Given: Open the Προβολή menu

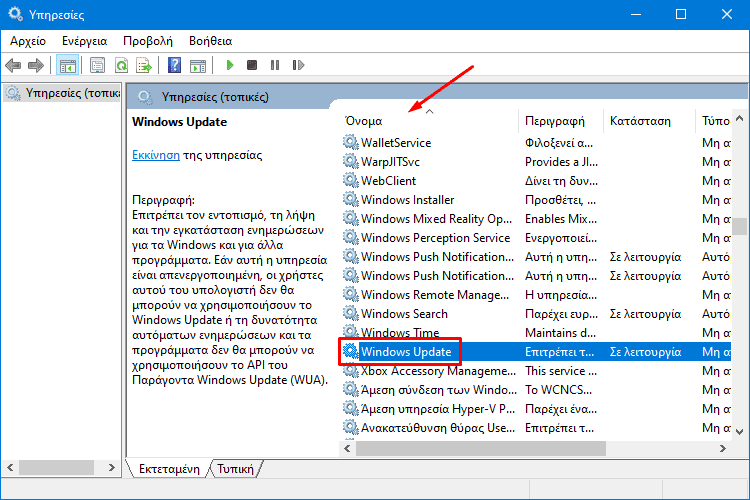Looking at the screenshot, I should click(148, 41).
